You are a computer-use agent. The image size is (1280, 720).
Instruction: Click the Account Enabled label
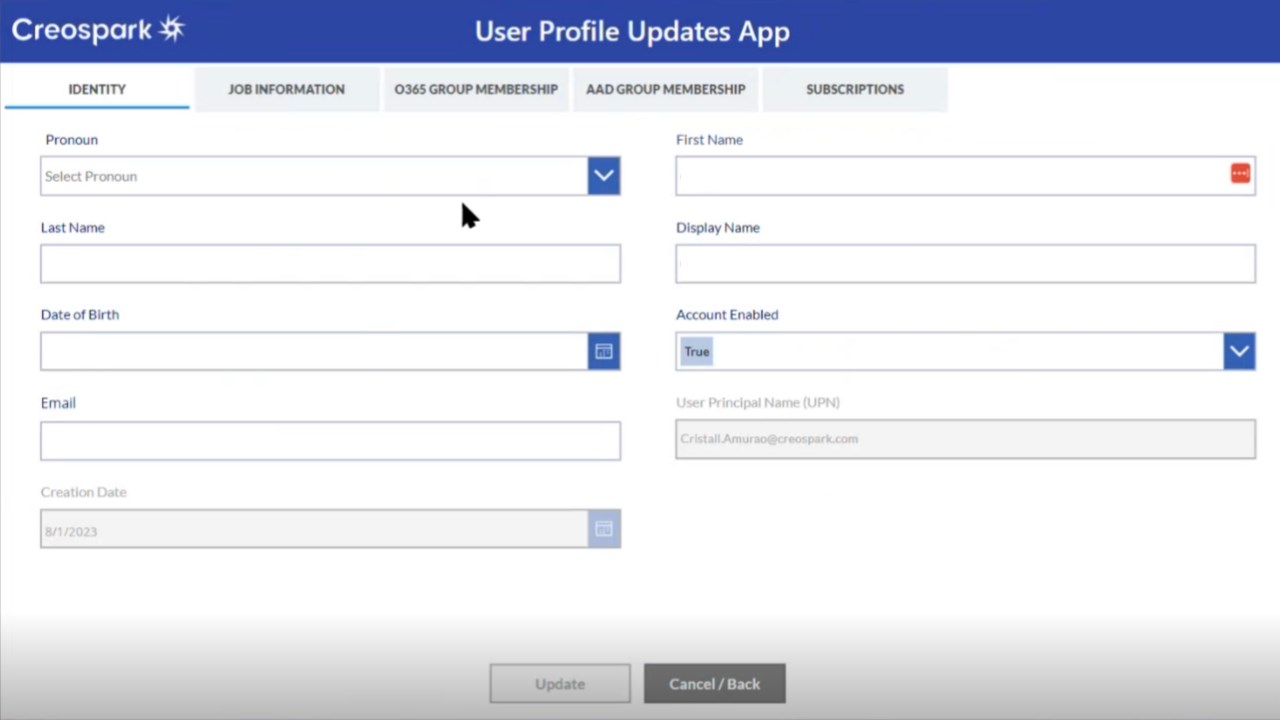(x=727, y=314)
